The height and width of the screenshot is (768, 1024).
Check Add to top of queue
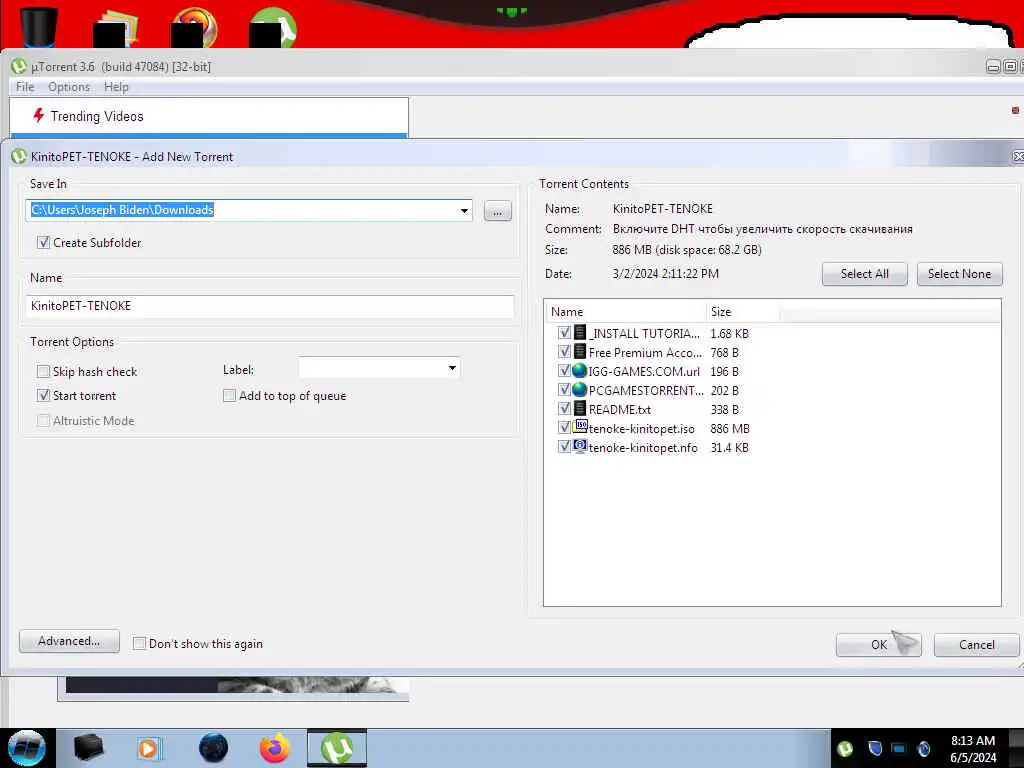[x=229, y=395]
